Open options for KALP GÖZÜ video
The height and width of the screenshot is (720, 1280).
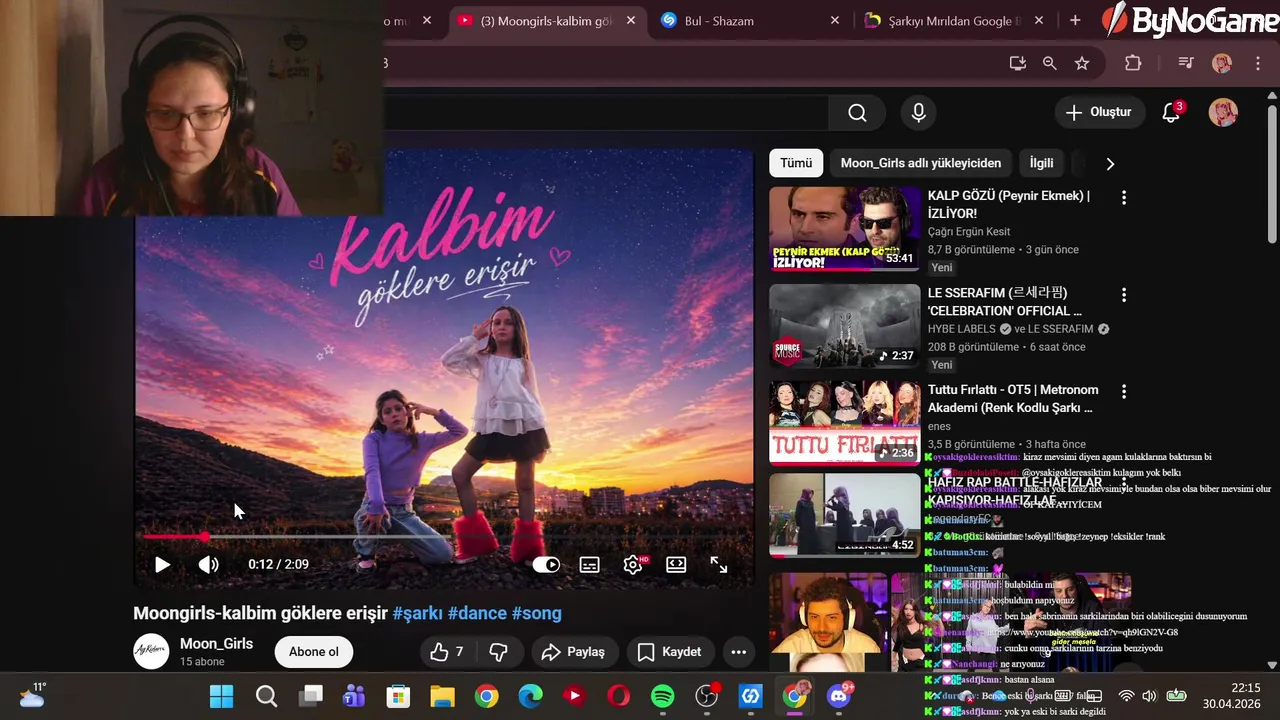pos(1124,198)
